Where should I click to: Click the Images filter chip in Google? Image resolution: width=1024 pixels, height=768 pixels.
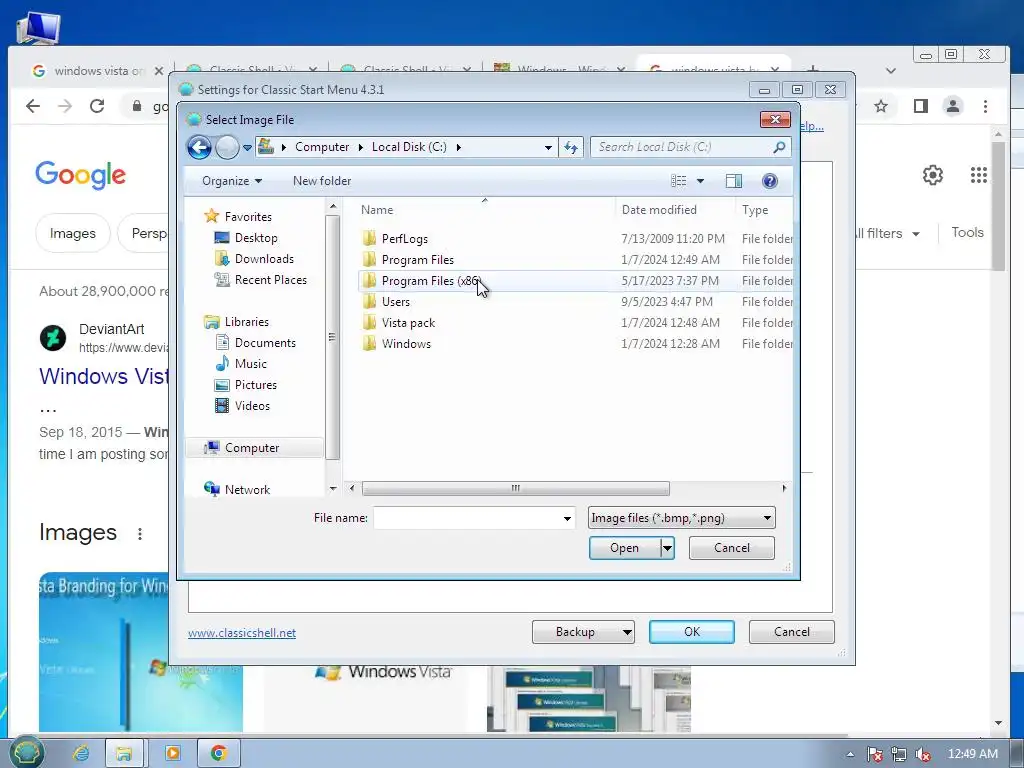(x=72, y=233)
